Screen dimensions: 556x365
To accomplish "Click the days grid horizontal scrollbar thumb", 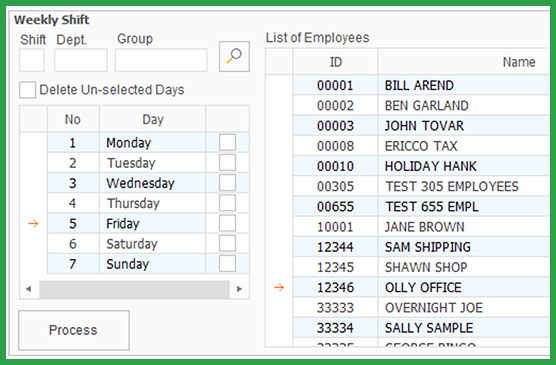I will 134,289.
